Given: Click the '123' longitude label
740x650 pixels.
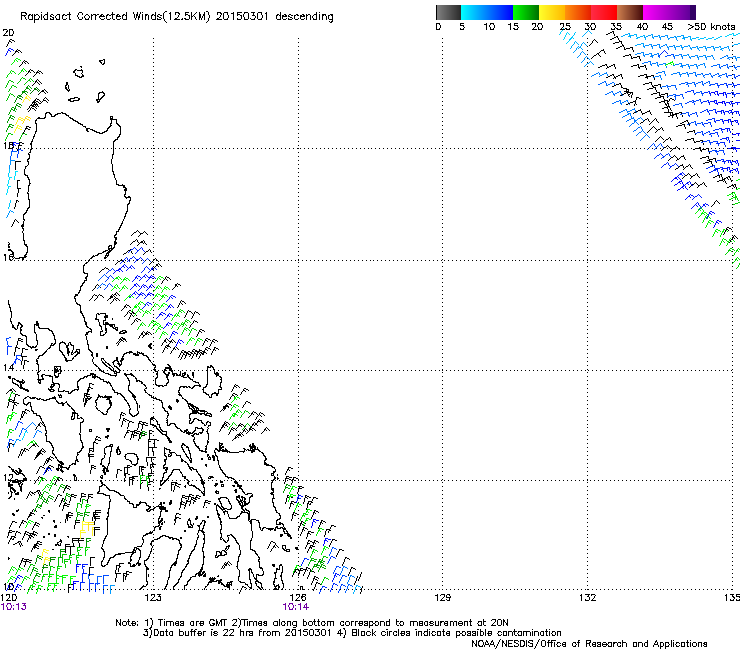Looking at the screenshot, I should [x=153, y=598].
